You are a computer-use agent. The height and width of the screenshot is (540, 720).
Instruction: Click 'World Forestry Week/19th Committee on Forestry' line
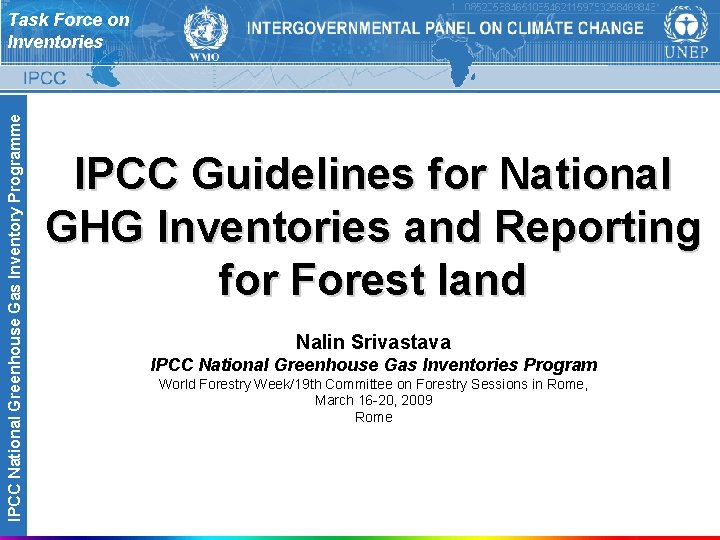[x=373, y=384]
